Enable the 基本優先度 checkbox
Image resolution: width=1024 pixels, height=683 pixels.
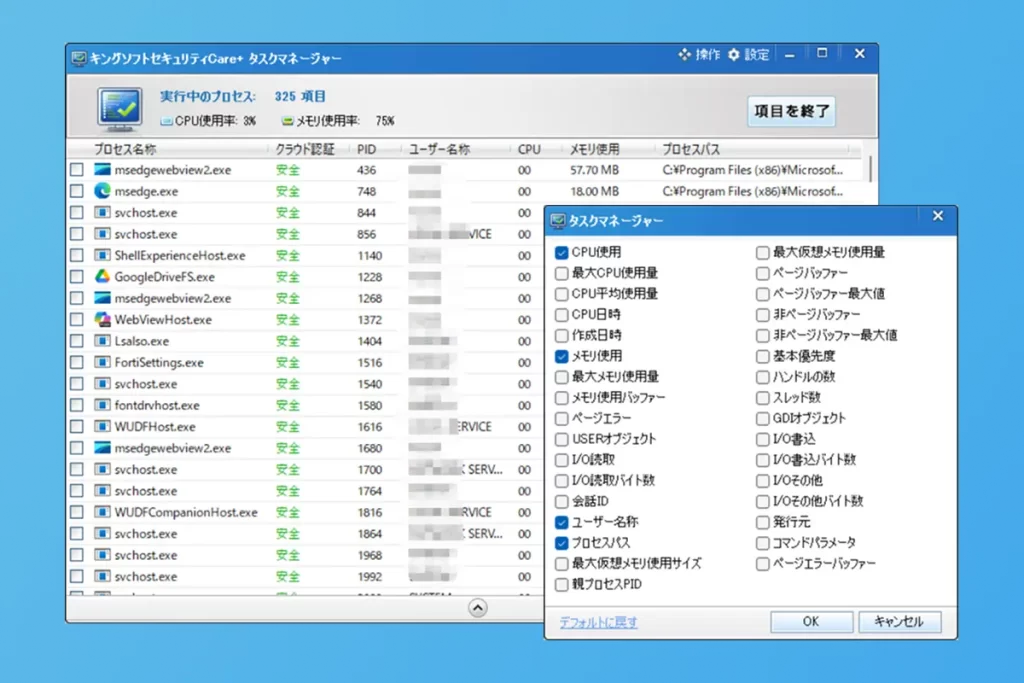[x=762, y=356]
